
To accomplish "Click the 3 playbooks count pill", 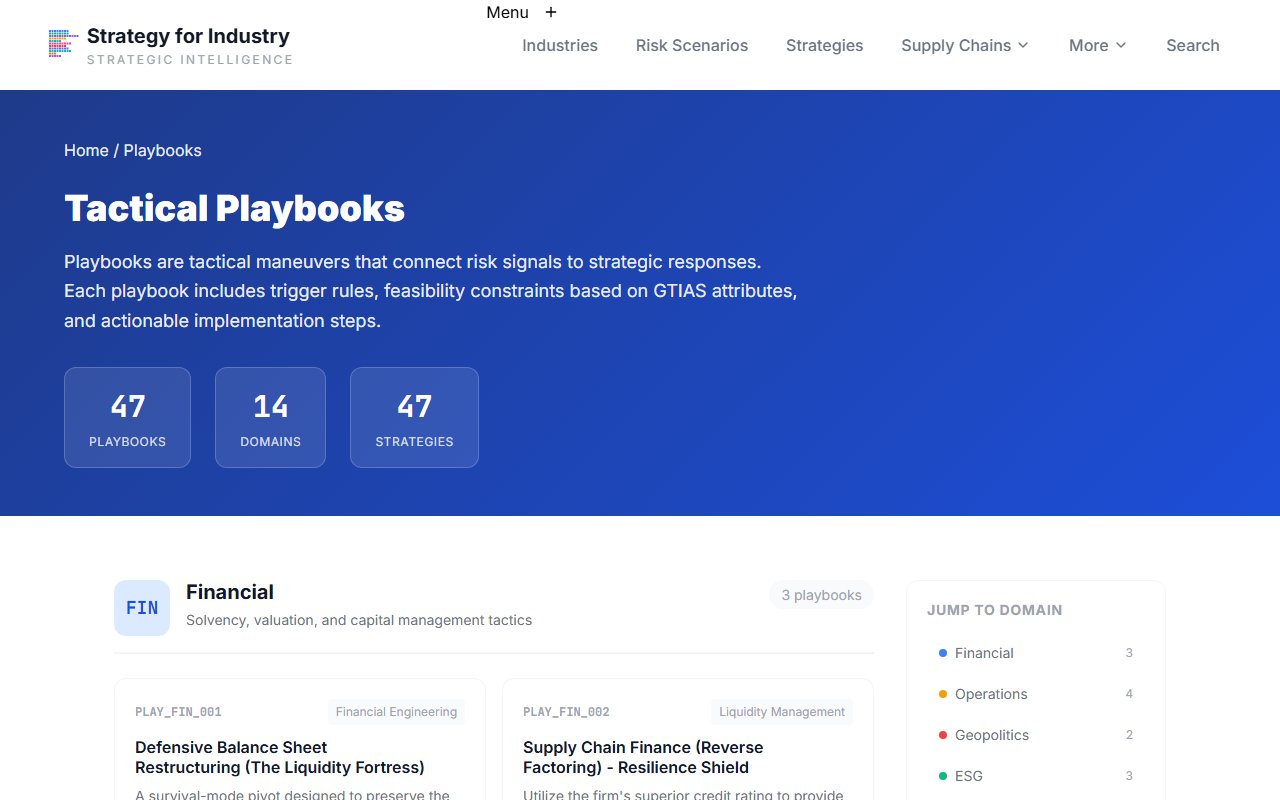I will coord(821,594).
